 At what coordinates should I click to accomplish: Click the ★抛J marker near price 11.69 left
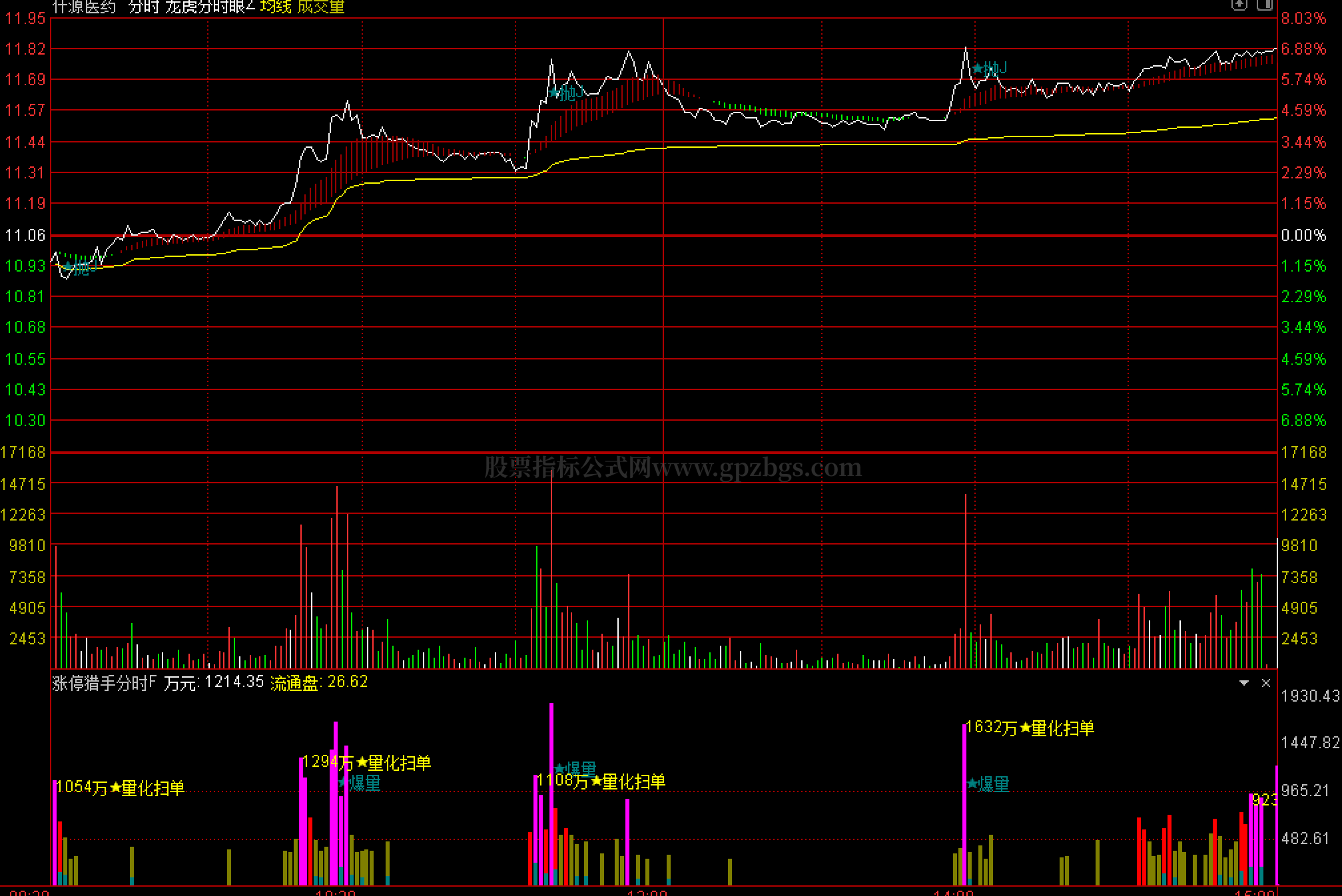point(567,93)
